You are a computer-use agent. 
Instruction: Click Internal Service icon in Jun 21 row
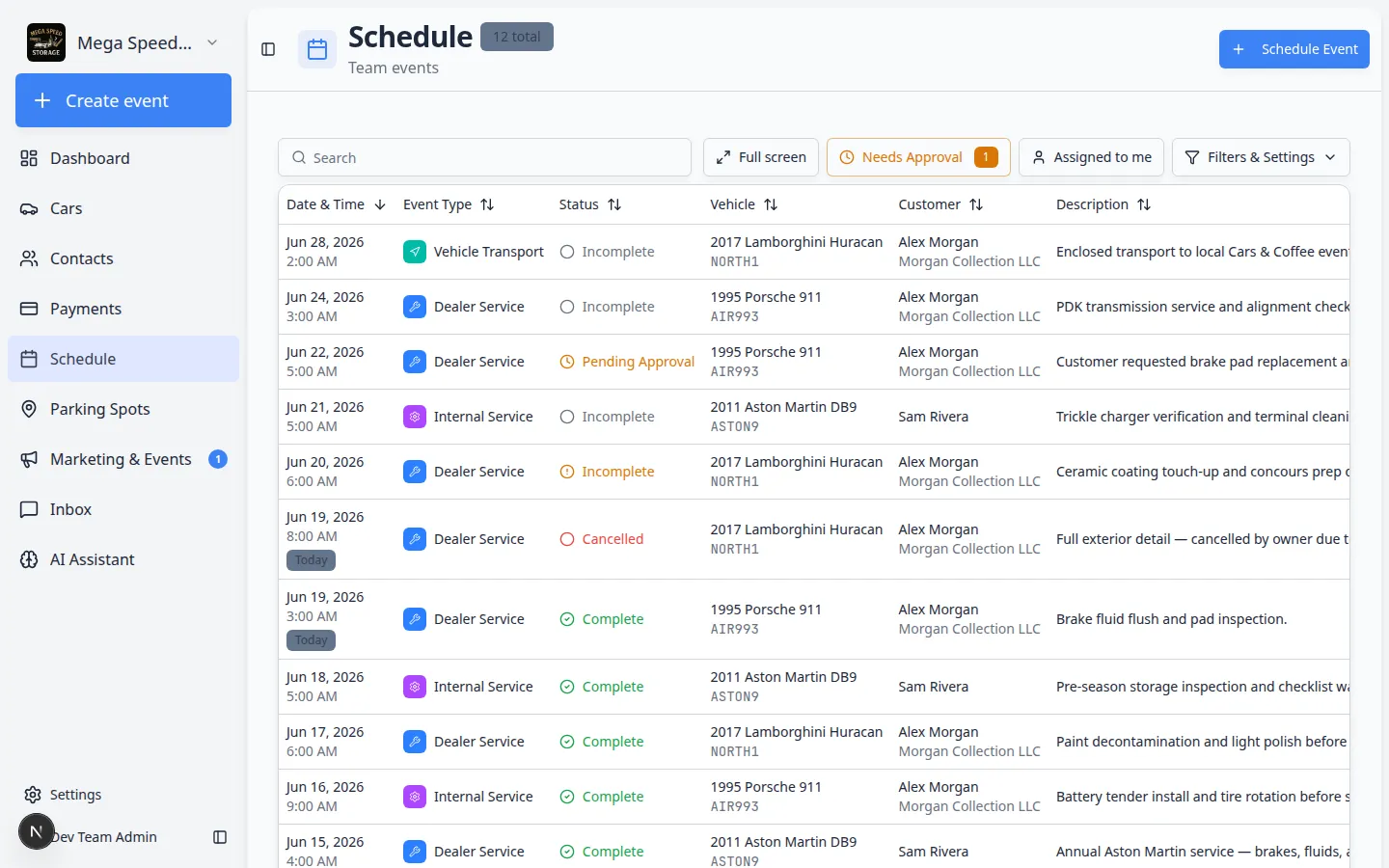click(415, 417)
